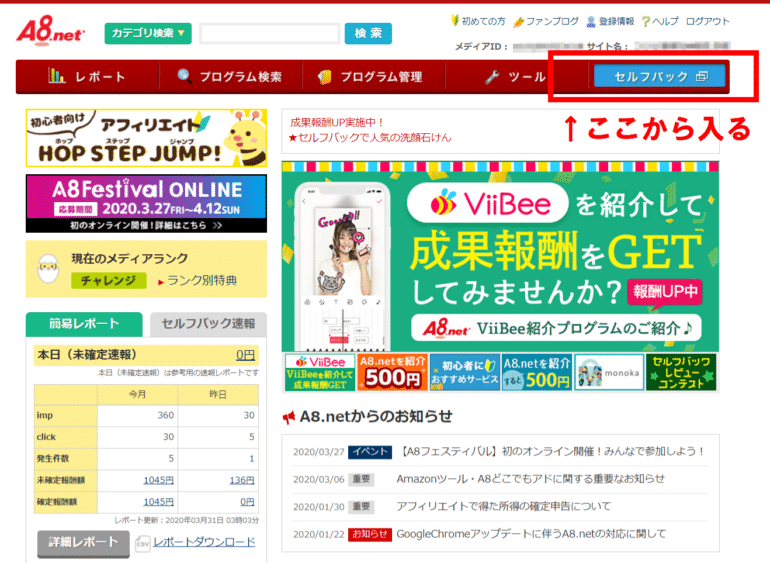Open yesterday's 確定報酬額 0円 link

click(247, 502)
